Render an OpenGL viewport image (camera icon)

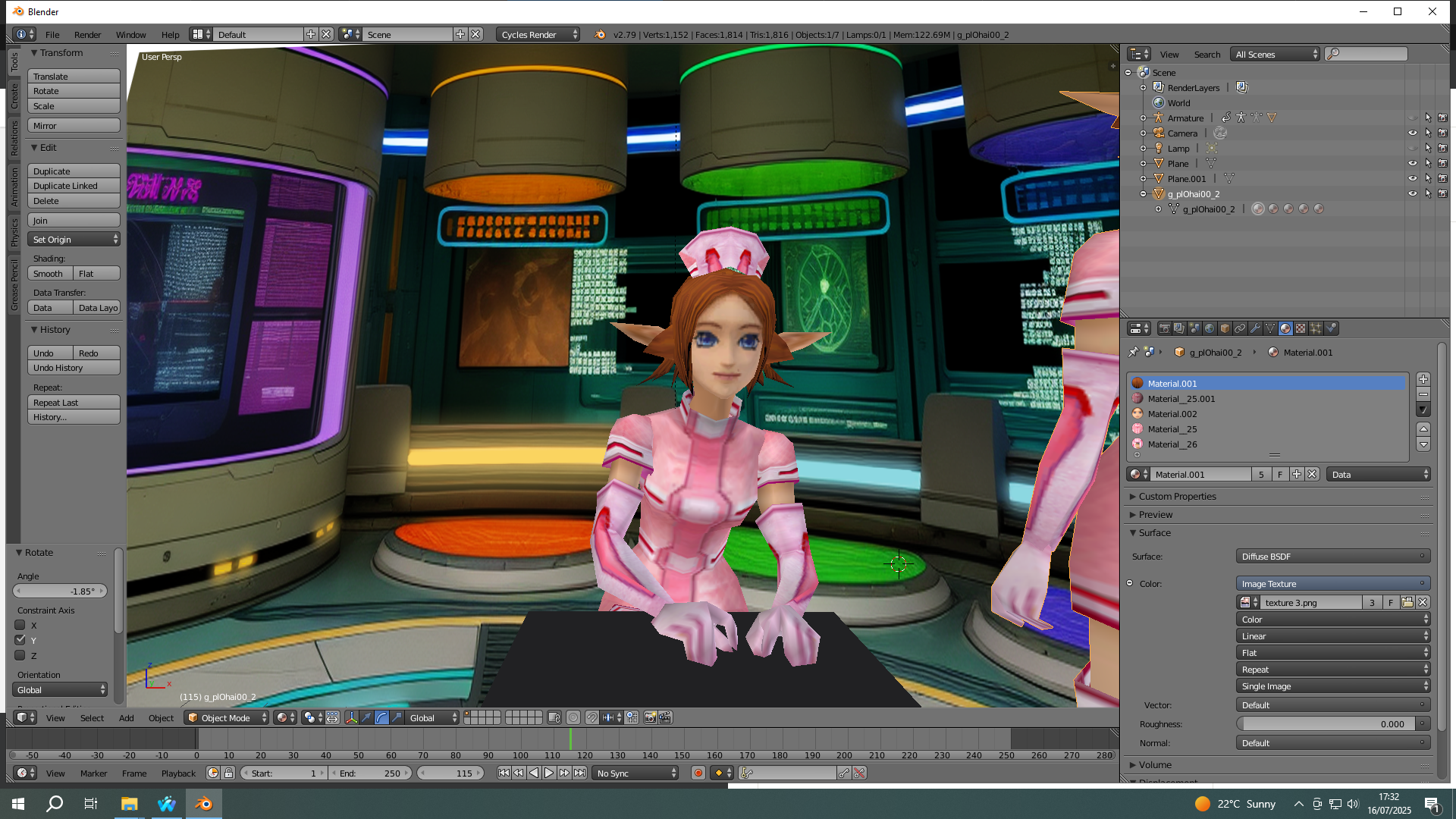650,717
